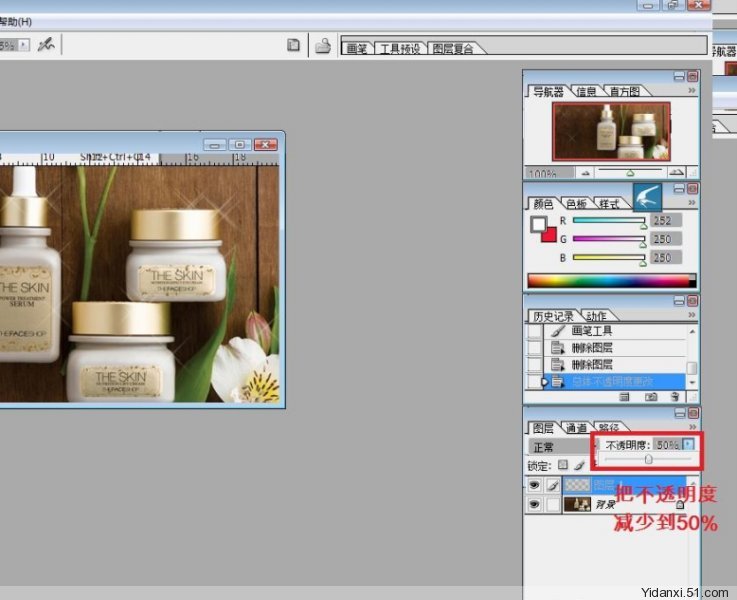Viewport: 737px width, 600px height.
Task: Create new snapshot camera icon in History
Action: 651,397
